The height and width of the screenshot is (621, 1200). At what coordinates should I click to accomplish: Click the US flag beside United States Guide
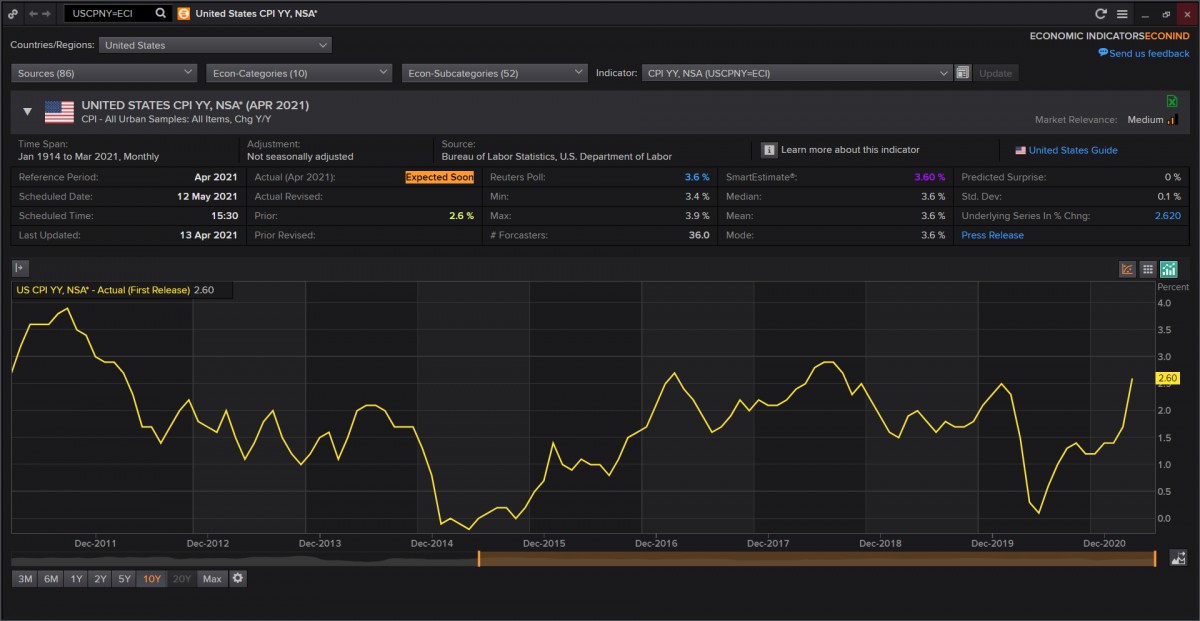click(1020, 150)
